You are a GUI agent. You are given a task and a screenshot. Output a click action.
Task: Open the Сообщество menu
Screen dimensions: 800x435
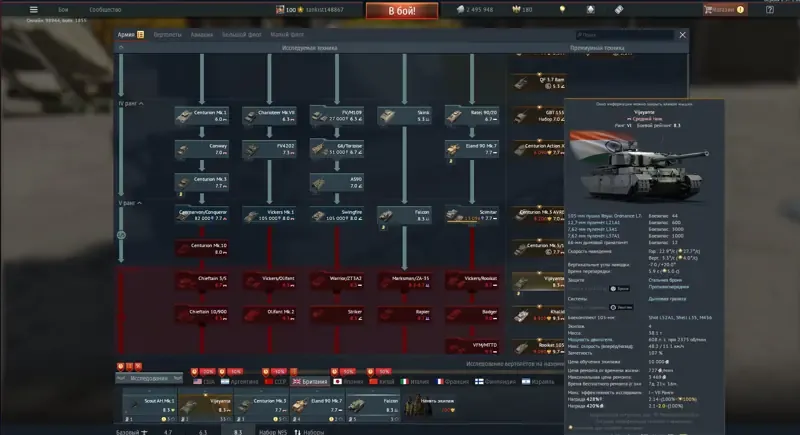tap(105, 10)
